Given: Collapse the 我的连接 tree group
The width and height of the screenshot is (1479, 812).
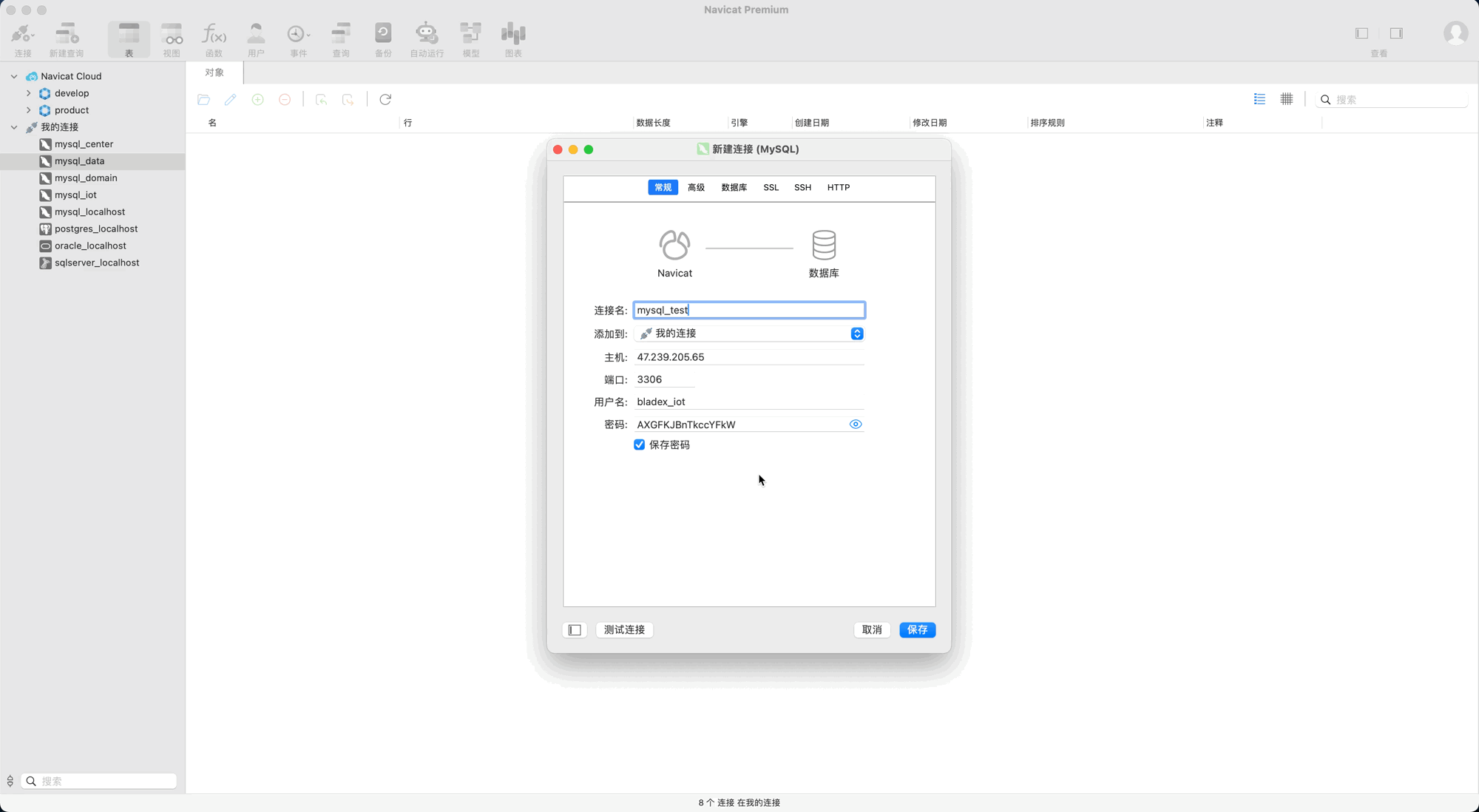Looking at the screenshot, I should coord(14,127).
